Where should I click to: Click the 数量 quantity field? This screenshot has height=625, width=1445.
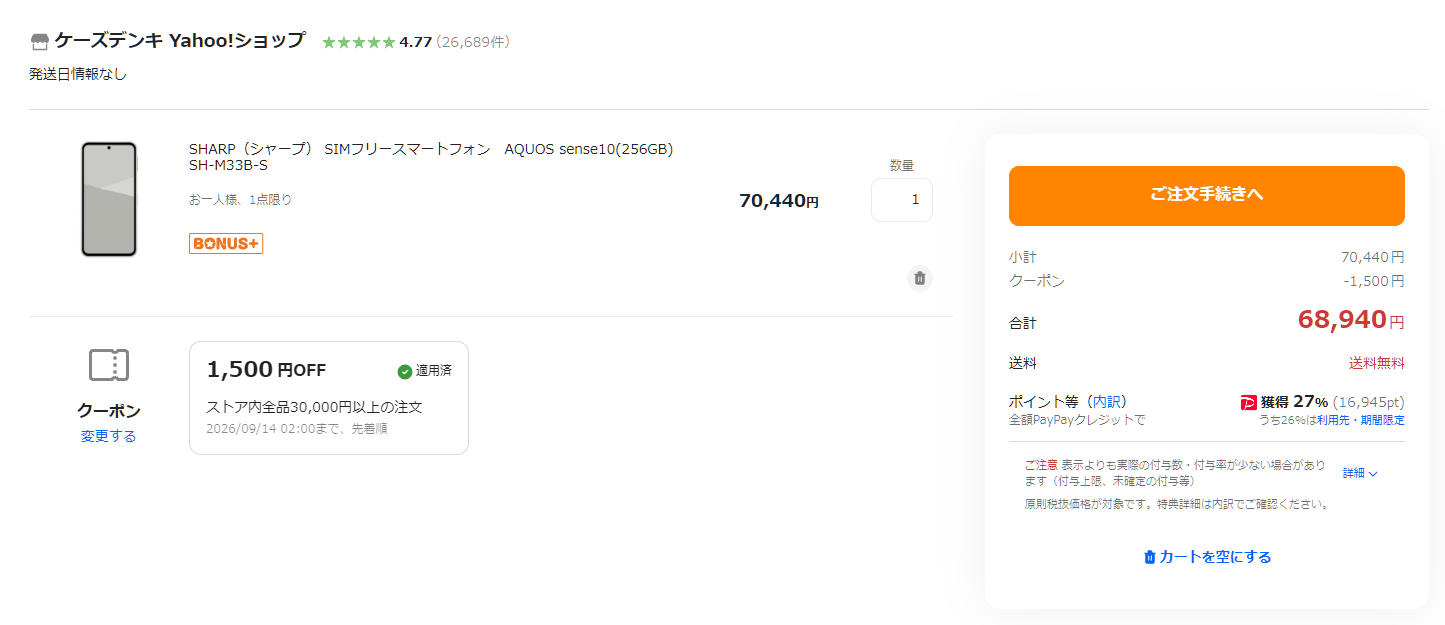click(x=902, y=200)
